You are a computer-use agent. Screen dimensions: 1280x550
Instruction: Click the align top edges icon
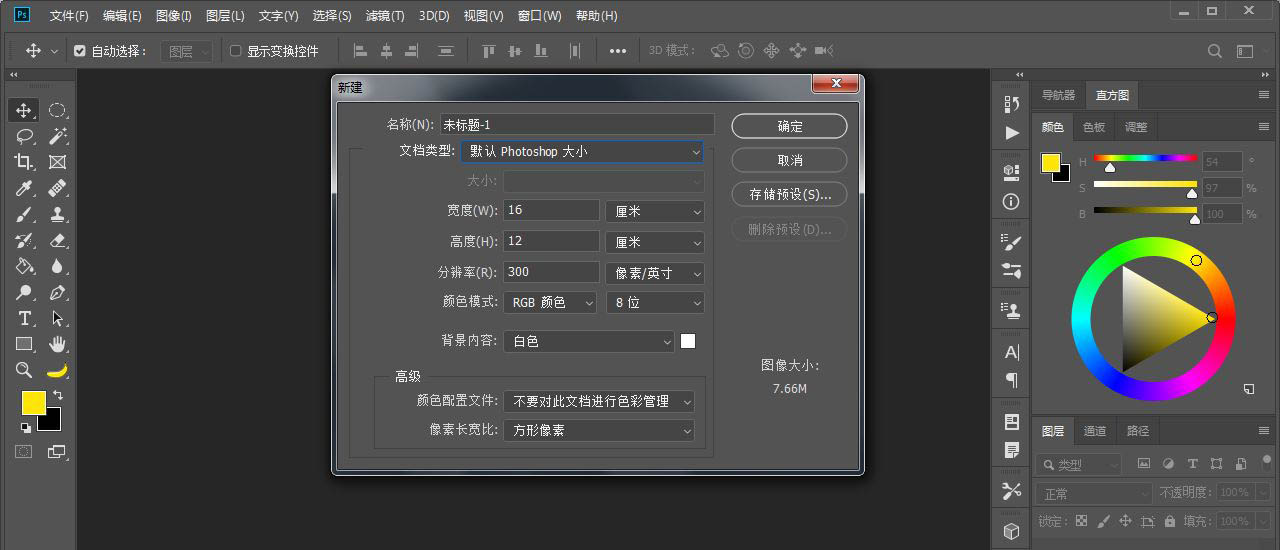click(489, 51)
